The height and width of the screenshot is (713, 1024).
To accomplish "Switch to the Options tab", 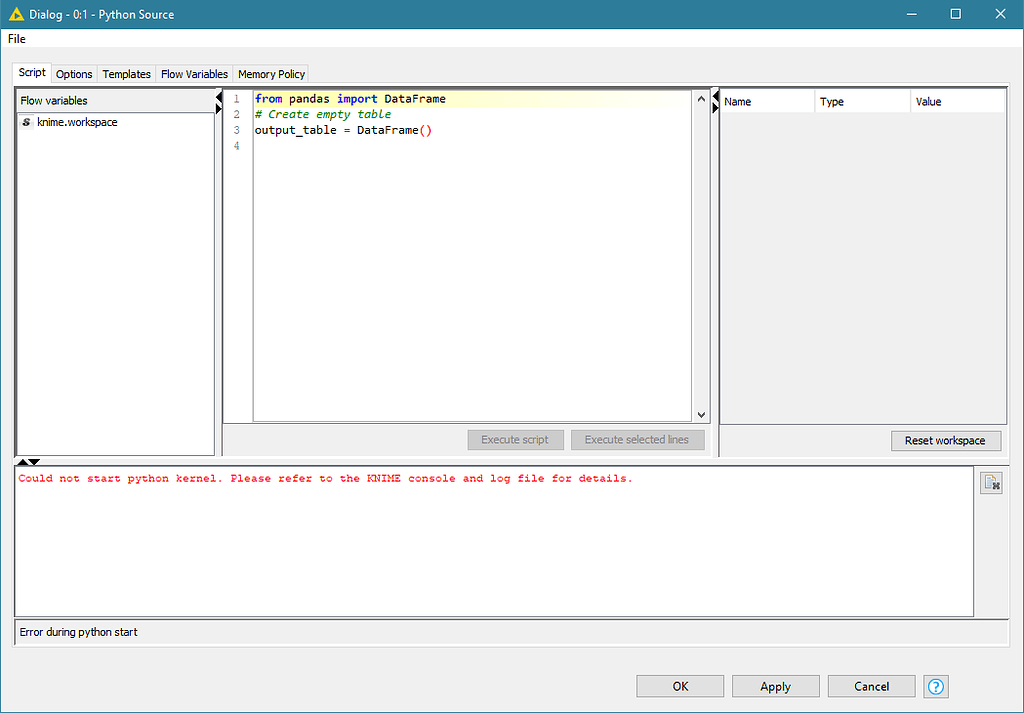I will pyautogui.click(x=74, y=73).
